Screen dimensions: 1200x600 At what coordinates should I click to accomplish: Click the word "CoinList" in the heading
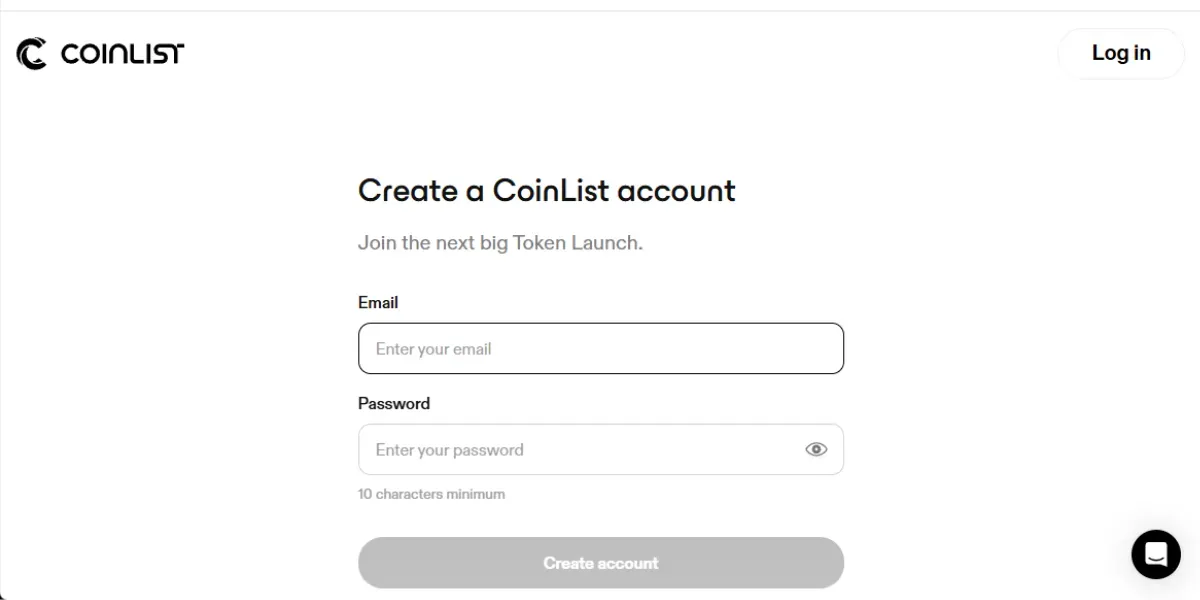coord(551,190)
